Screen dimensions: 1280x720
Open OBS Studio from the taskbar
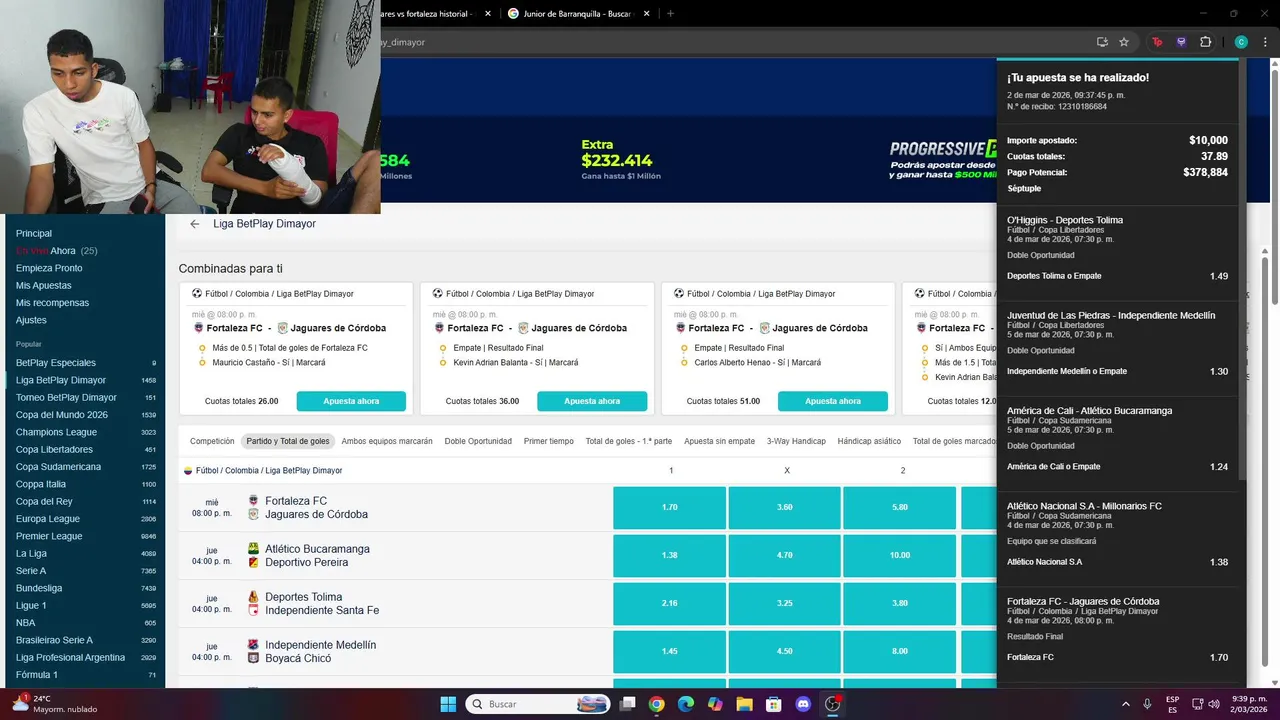pyautogui.click(x=833, y=704)
